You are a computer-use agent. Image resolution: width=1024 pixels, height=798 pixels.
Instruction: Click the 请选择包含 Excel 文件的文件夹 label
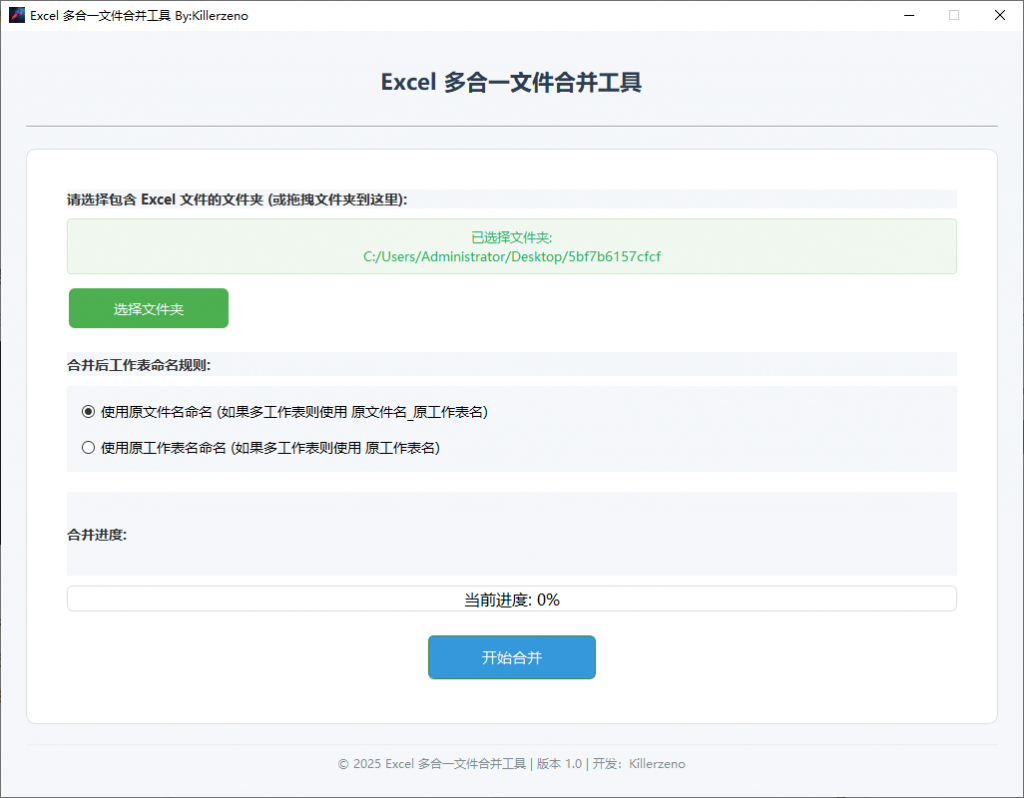(237, 199)
